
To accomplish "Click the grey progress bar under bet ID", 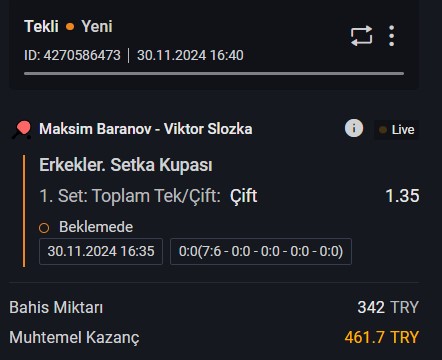I will coord(214,73).
